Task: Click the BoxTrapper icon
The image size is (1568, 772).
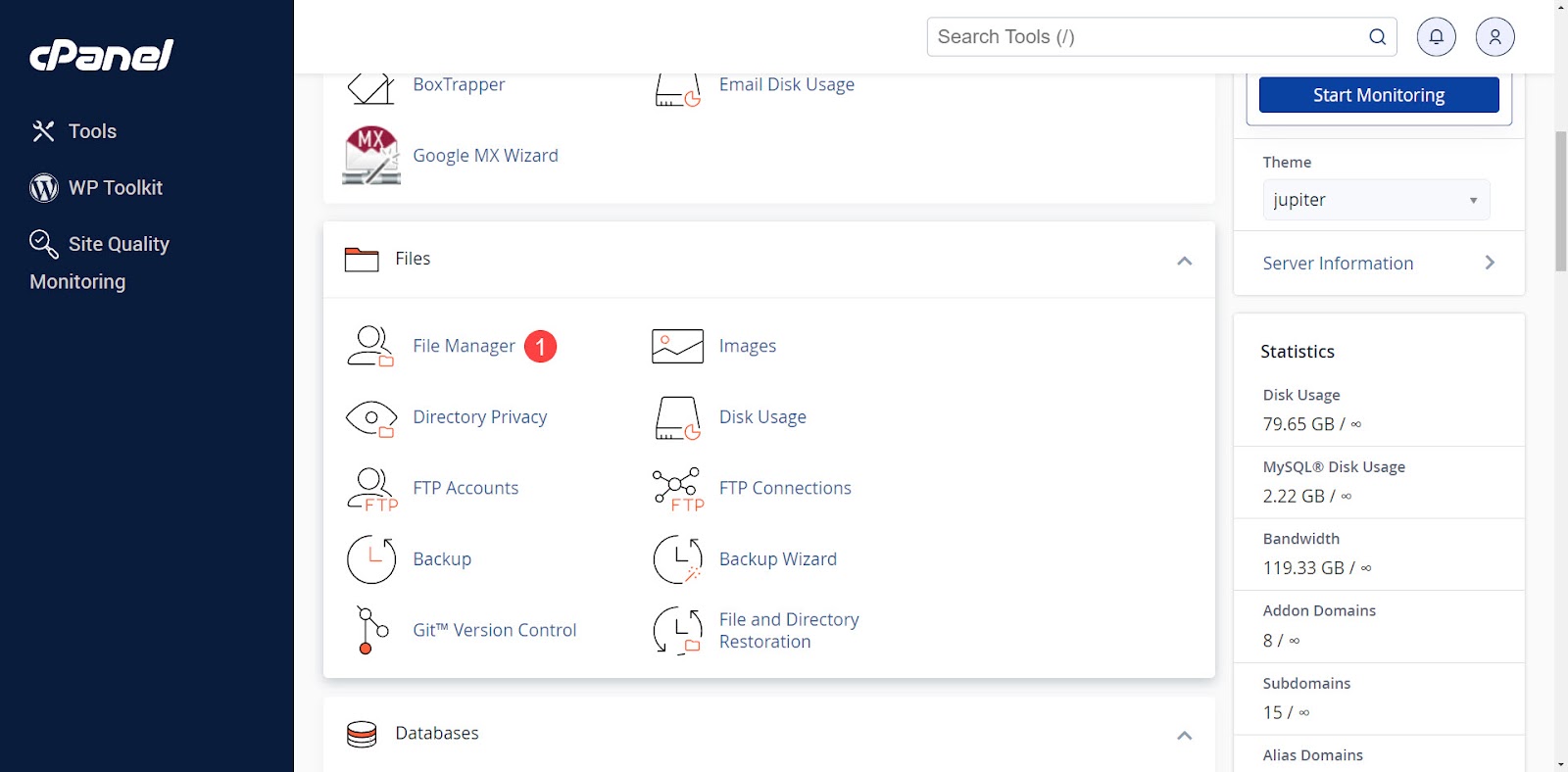Action: (x=370, y=88)
